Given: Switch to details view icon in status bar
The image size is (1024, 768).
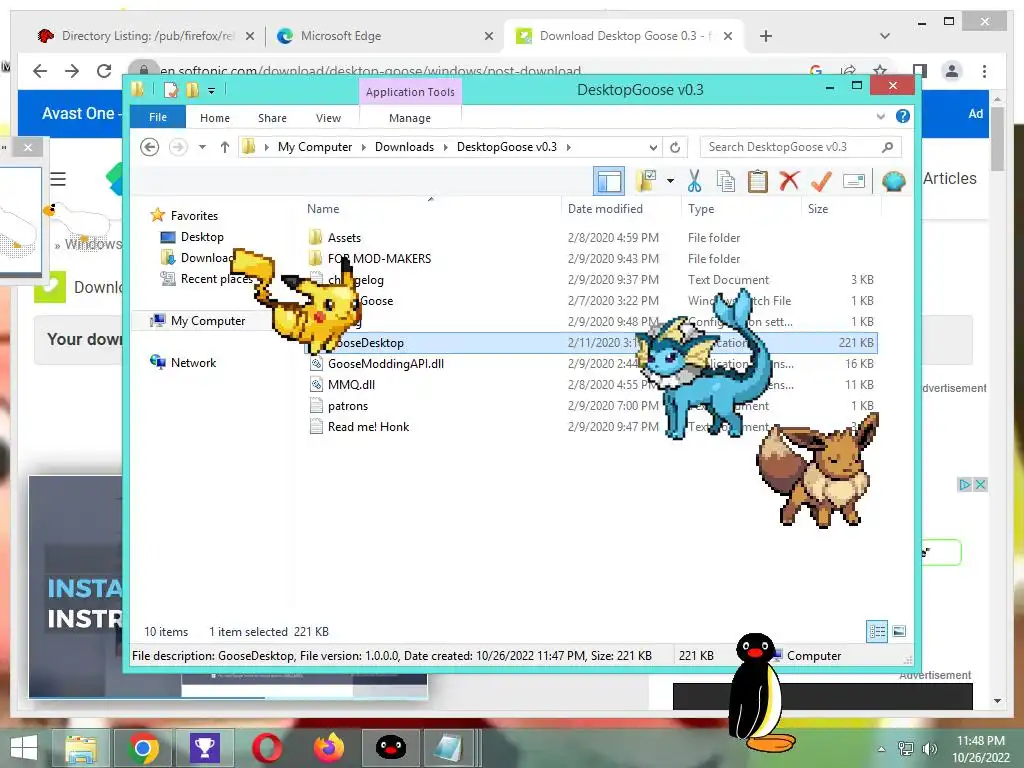Looking at the screenshot, I should click(x=877, y=631).
